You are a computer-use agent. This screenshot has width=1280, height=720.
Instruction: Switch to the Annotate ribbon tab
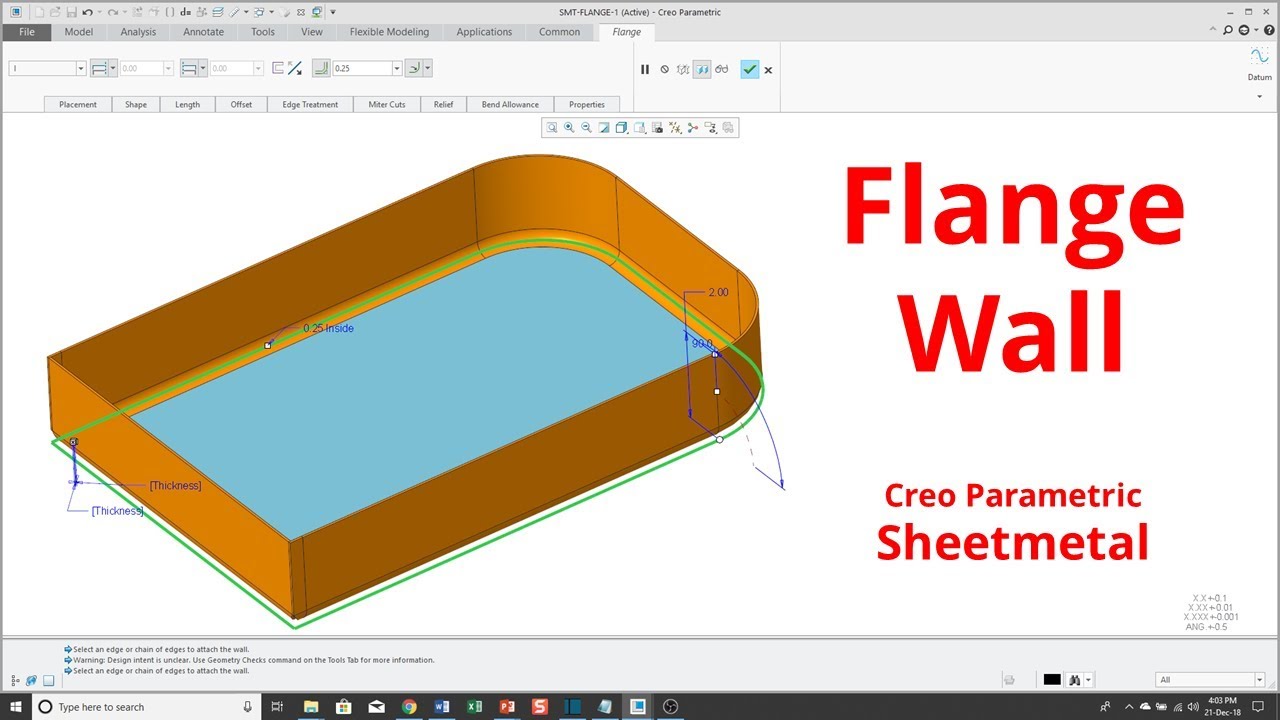(204, 32)
